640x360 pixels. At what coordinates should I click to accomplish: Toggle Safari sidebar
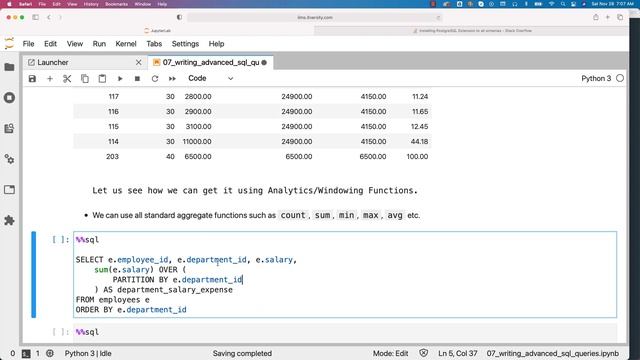tap(36, 17)
